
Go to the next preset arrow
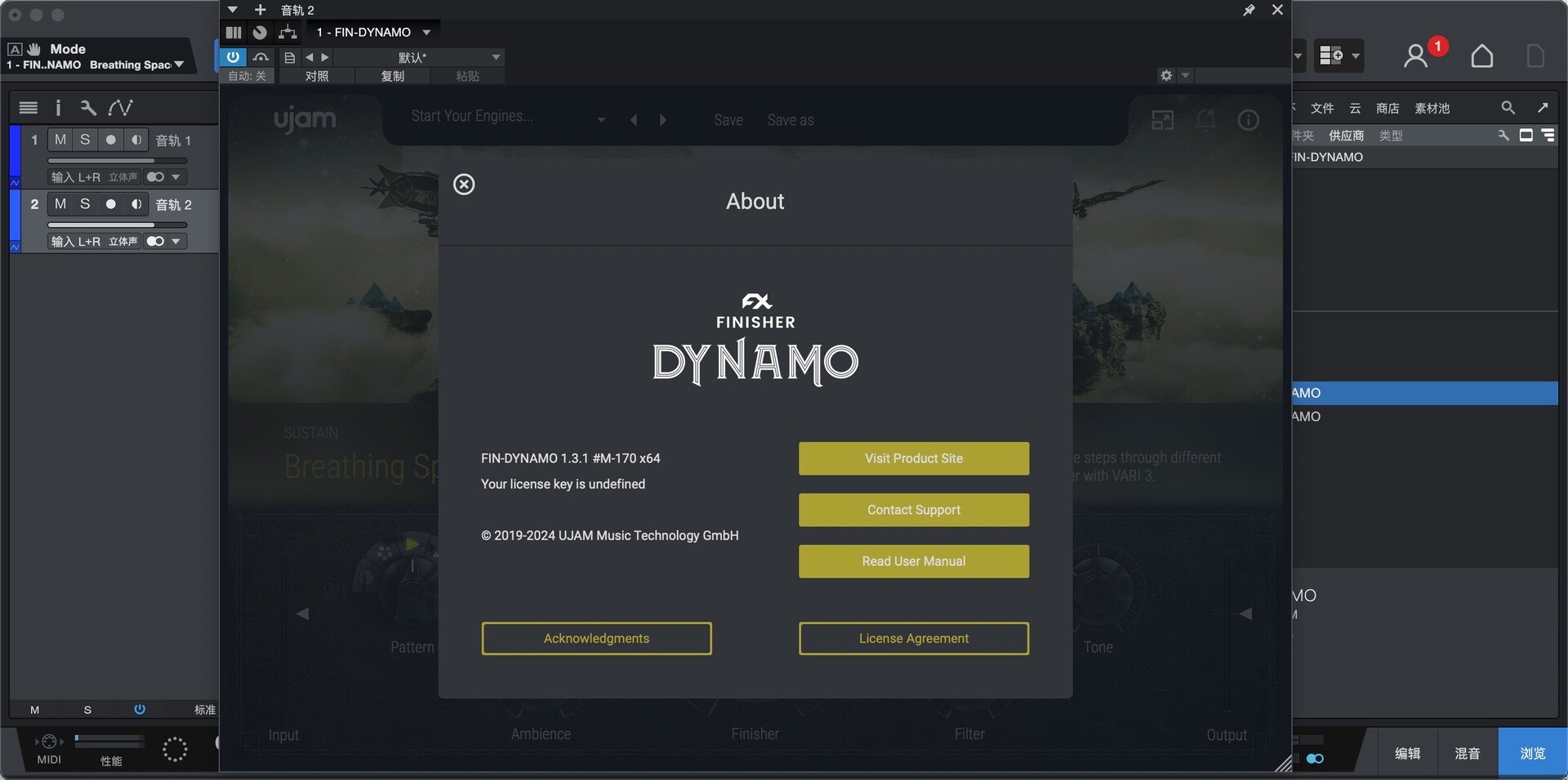coord(325,57)
